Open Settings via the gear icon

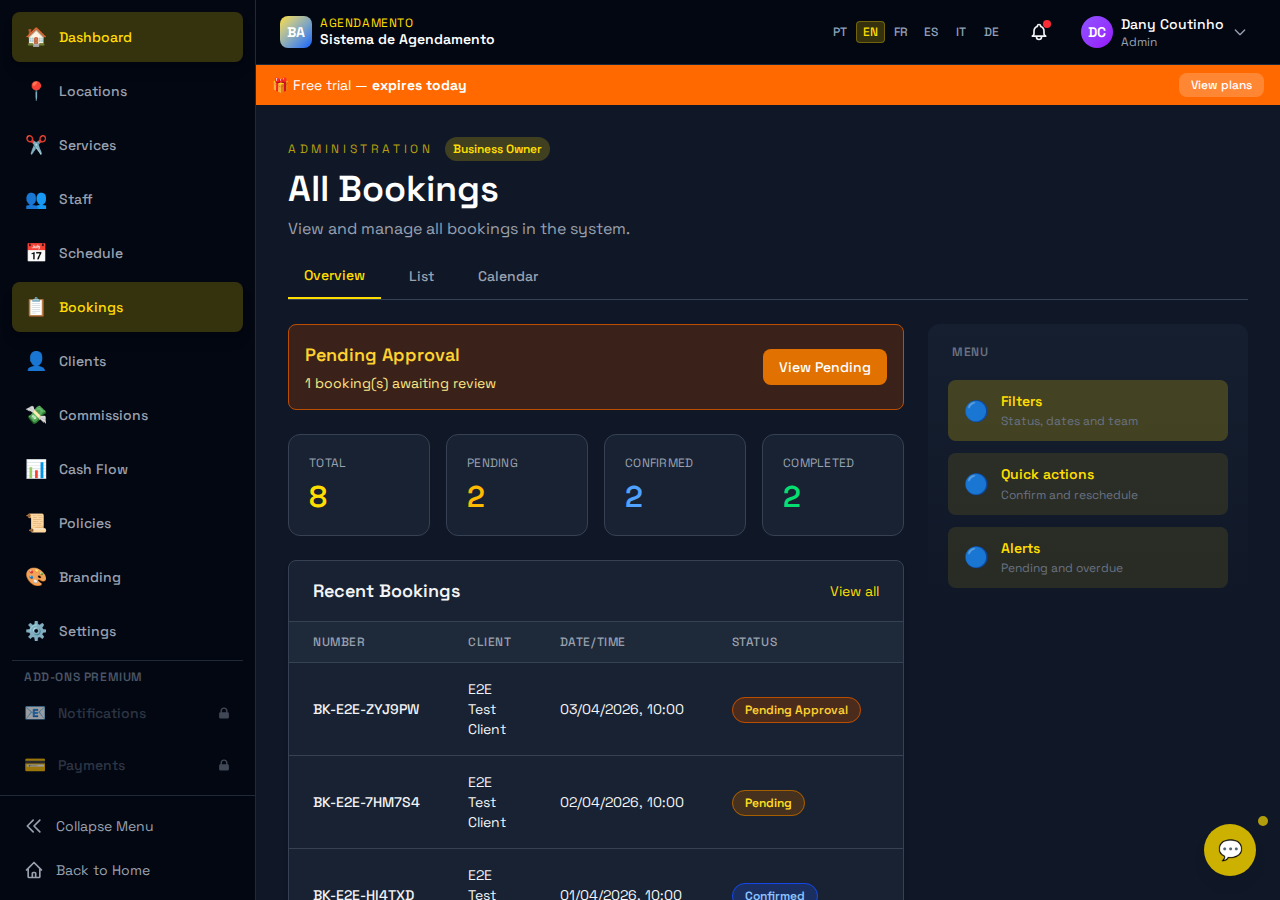pyautogui.click(x=36, y=631)
